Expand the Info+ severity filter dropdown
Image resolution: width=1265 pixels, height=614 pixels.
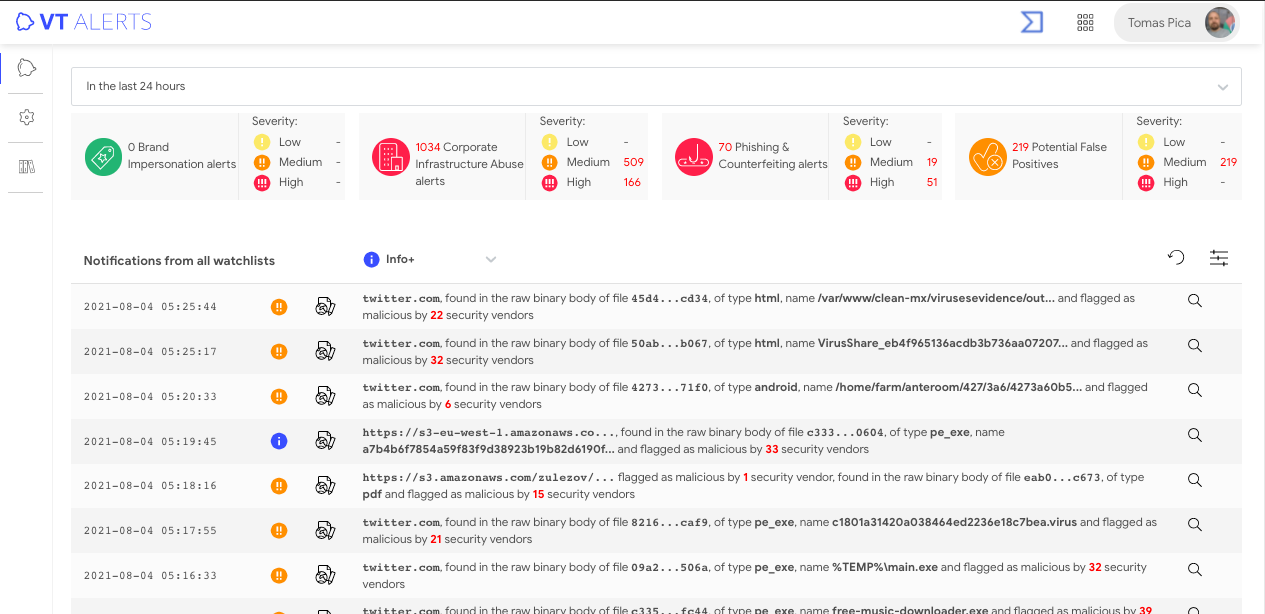[430, 260]
